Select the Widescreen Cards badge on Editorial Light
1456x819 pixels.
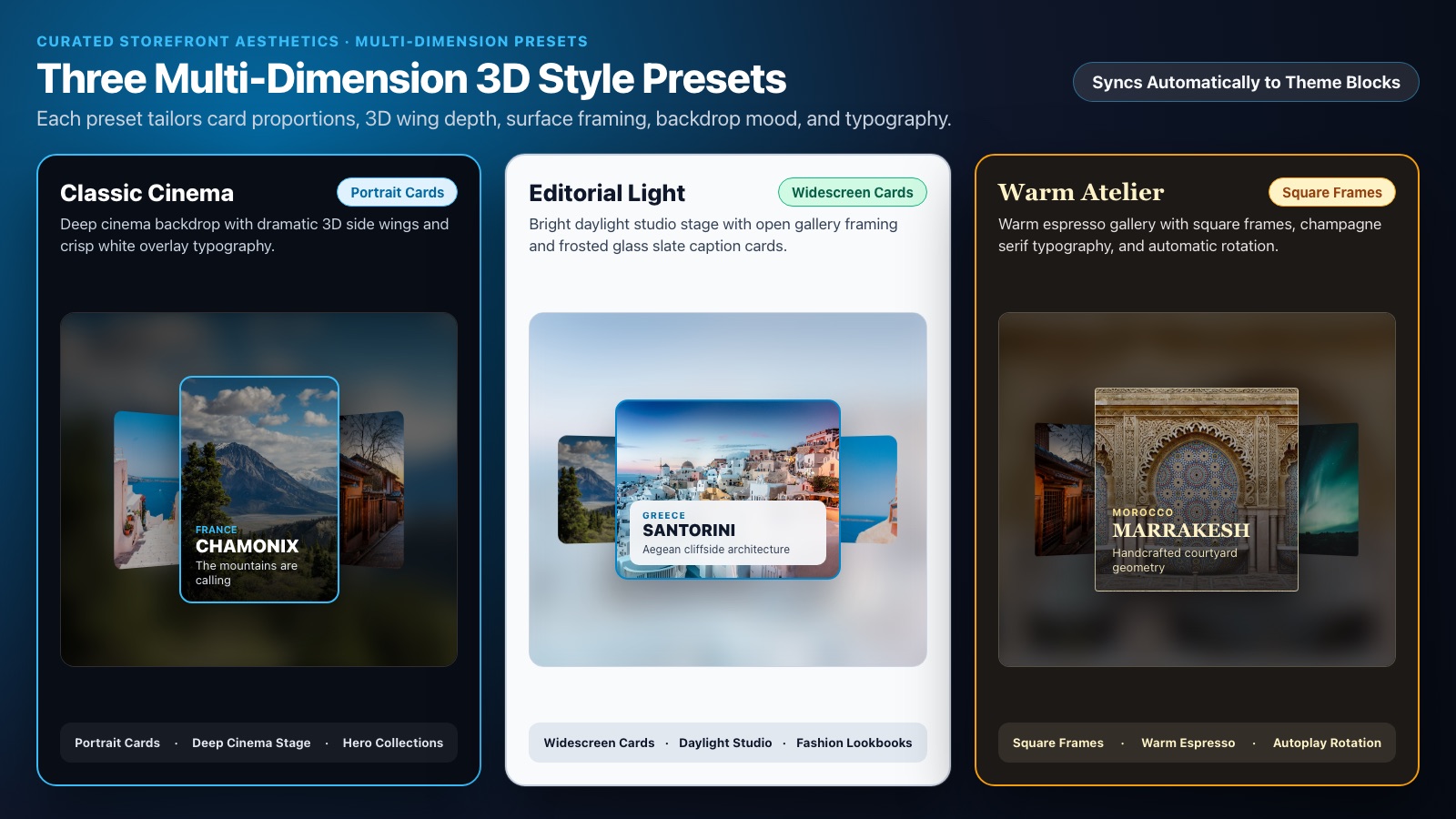tap(853, 192)
